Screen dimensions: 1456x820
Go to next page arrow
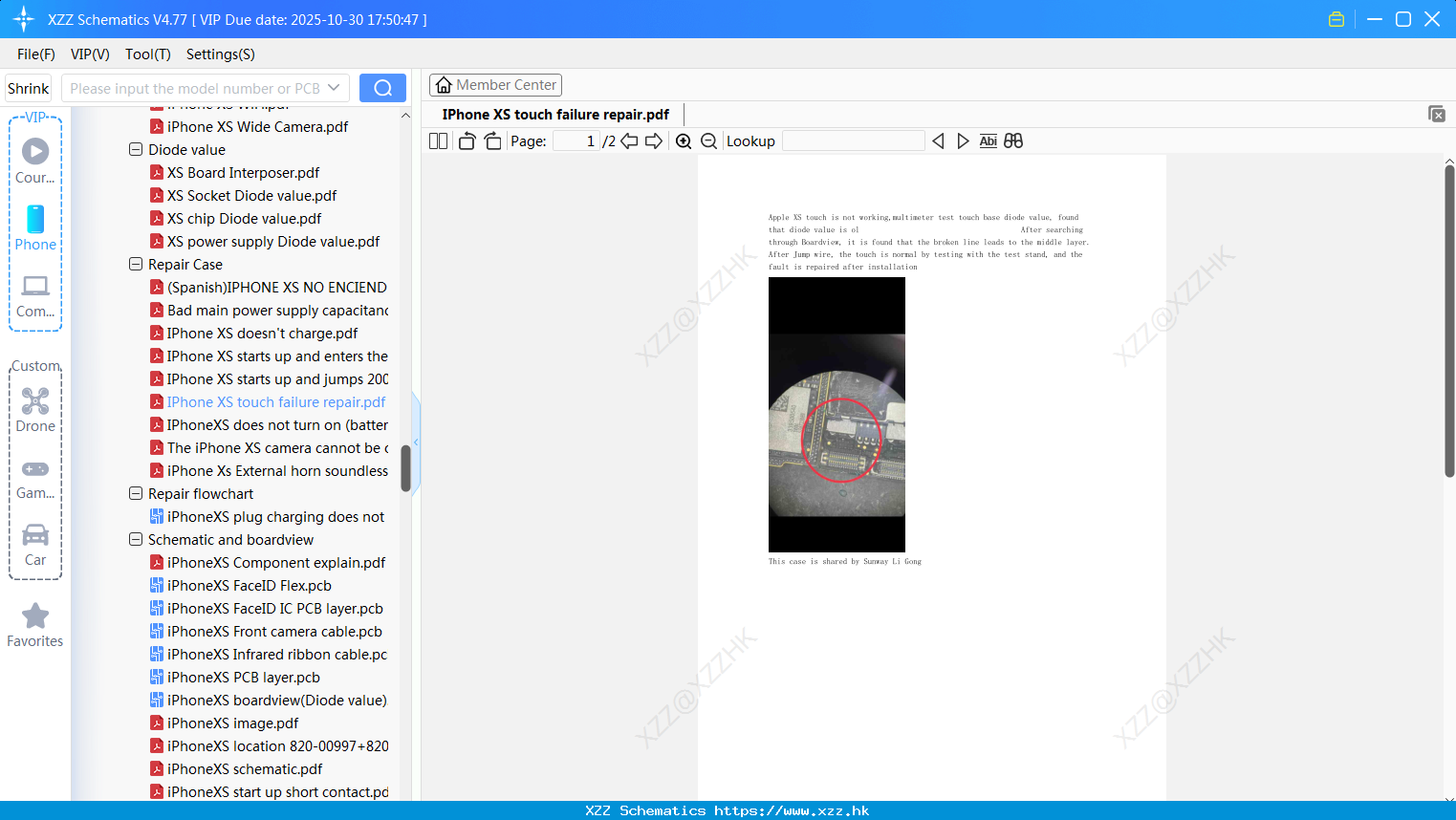point(654,140)
